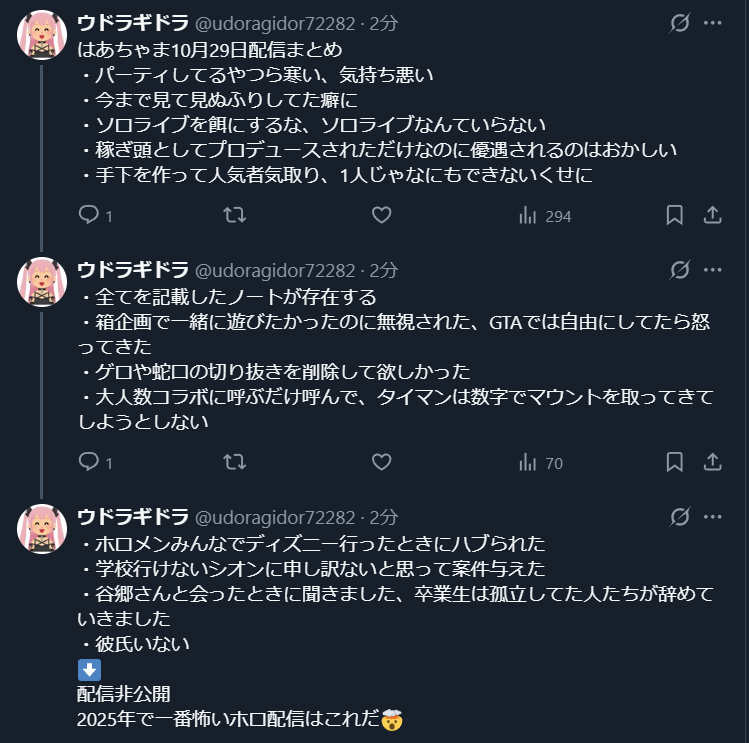The height and width of the screenshot is (743, 749).
Task: Bookmark the first tweet
Action: pos(675,215)
